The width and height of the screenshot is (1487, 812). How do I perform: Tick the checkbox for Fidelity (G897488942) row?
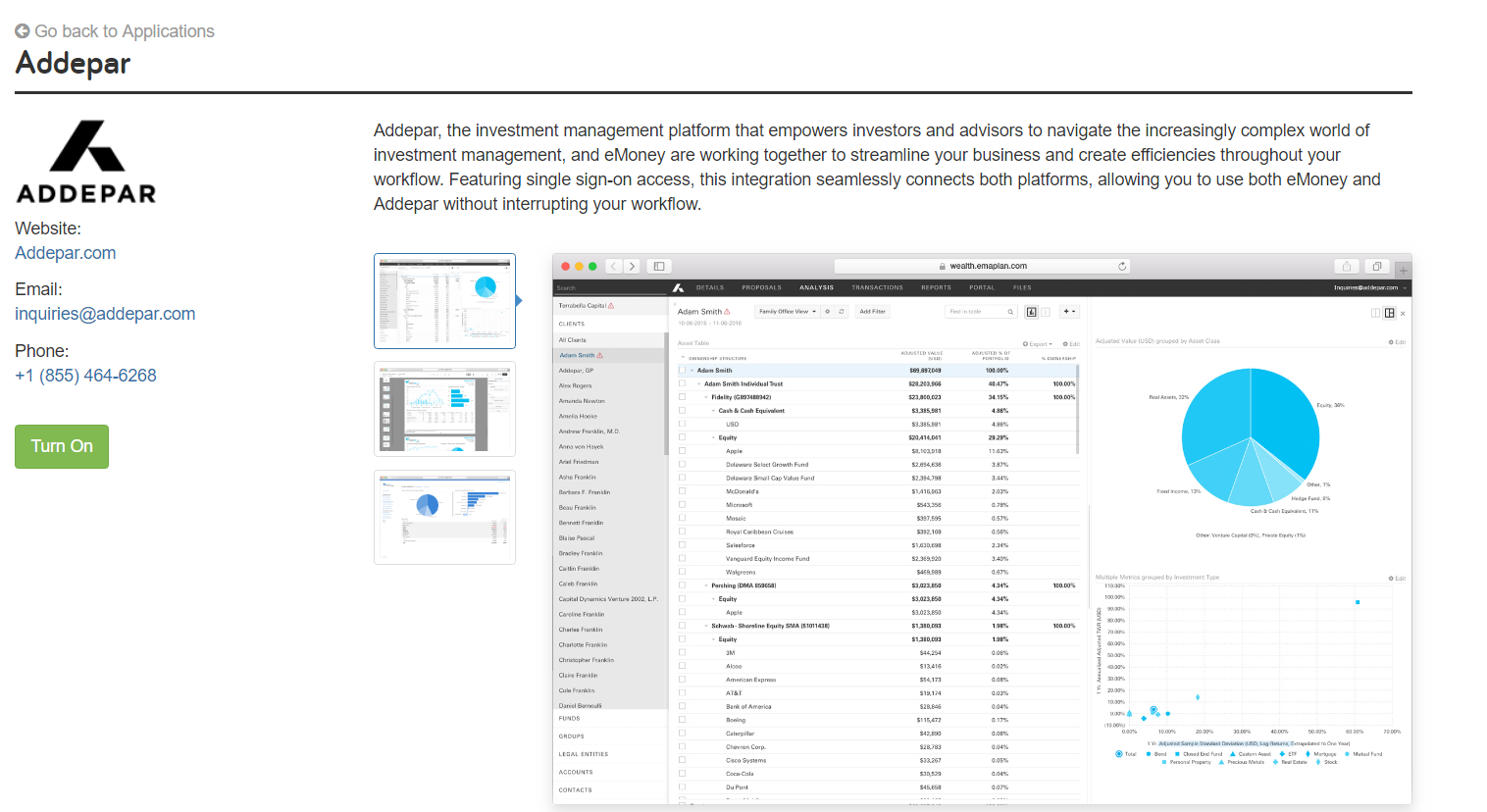pyautogui.click(x=682, y=397)
